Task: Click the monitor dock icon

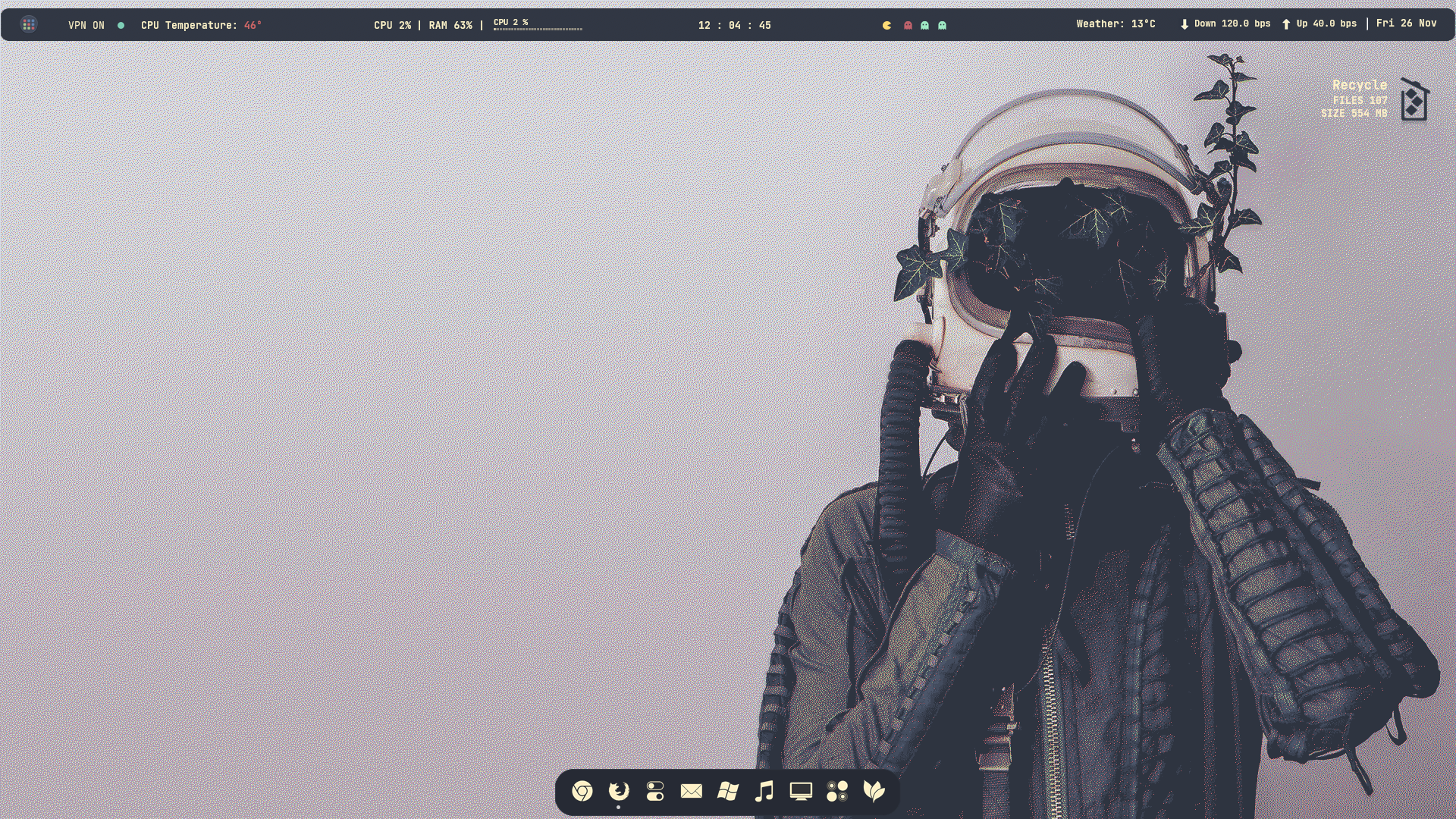Action: click(801, 791)
